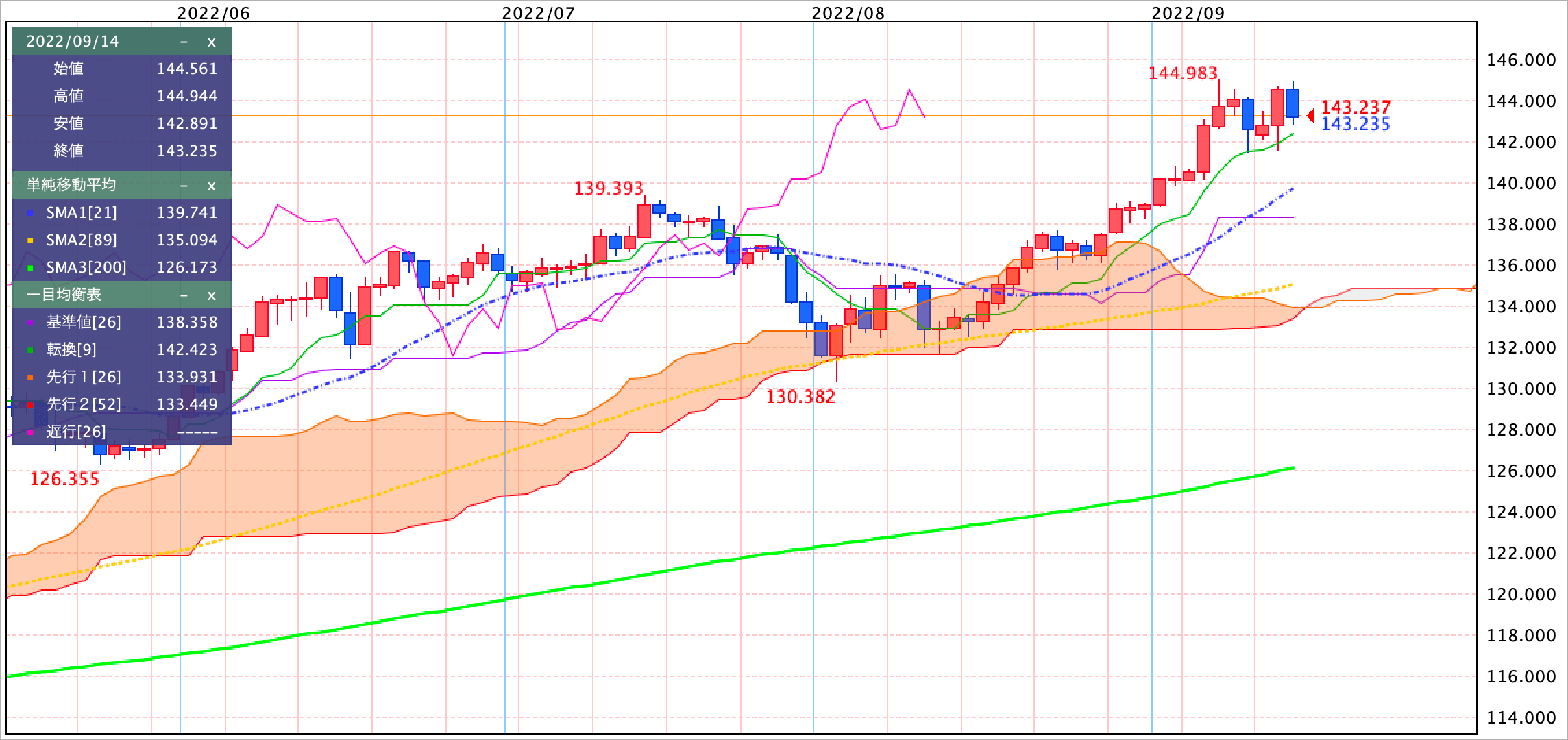Select the 安値 value 142.891
This screenshot has height=740, width=1568.
tap(187, 123)
